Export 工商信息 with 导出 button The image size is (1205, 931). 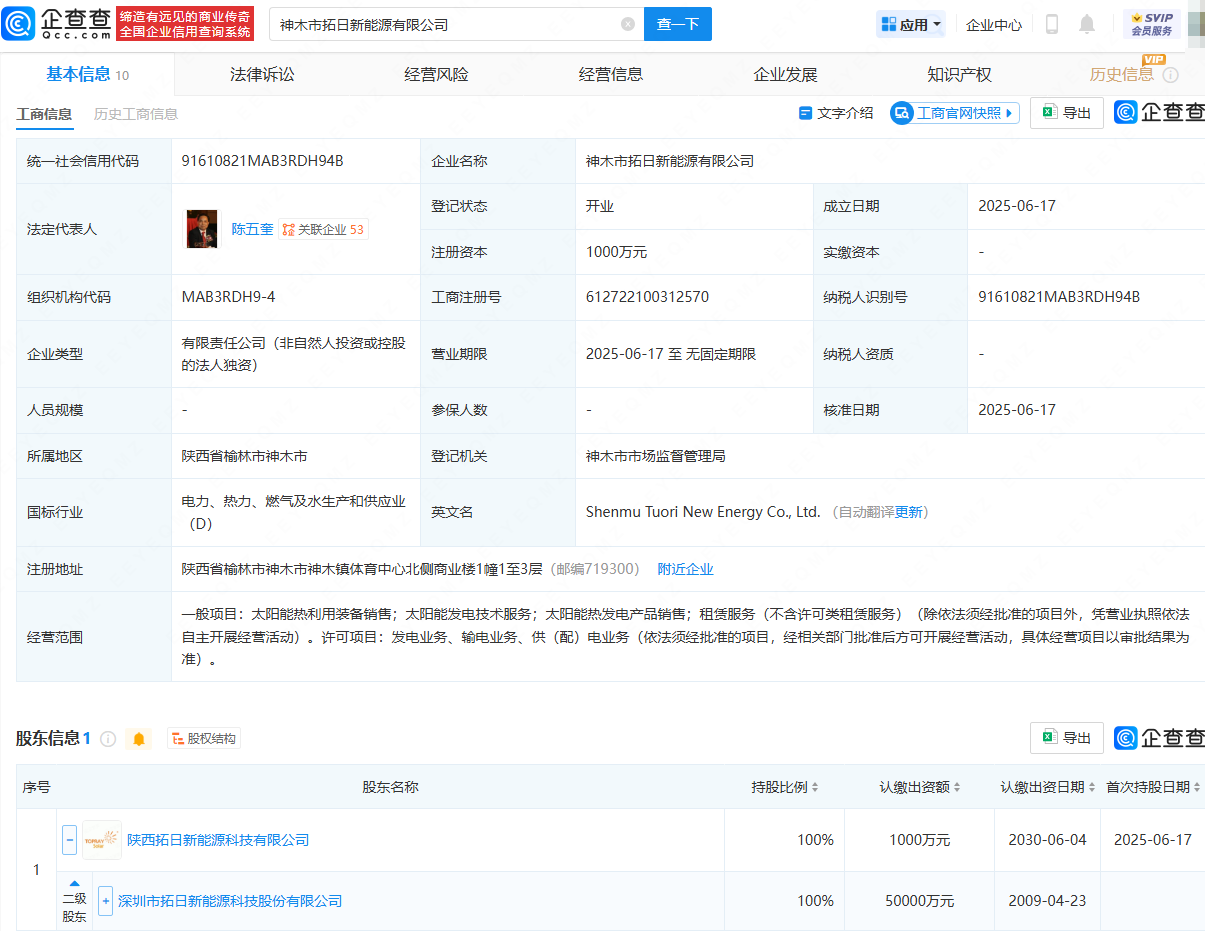pyautogui.click(x=1067, y=113)
